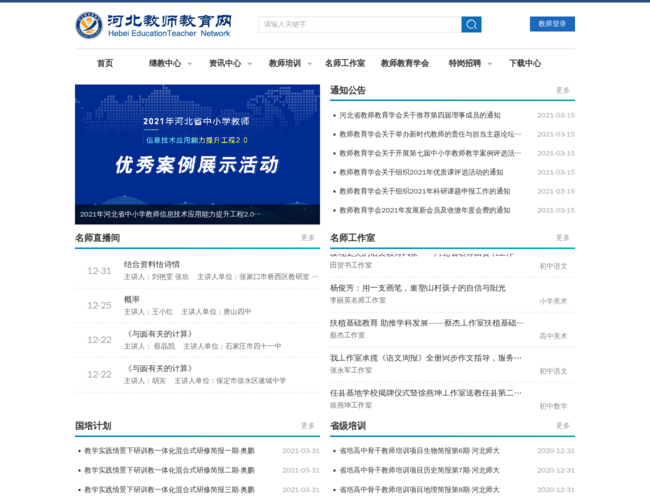Click the 小学美术 subject tag
The height and width of the screenshot is (500, 650).
click(553, 301)
